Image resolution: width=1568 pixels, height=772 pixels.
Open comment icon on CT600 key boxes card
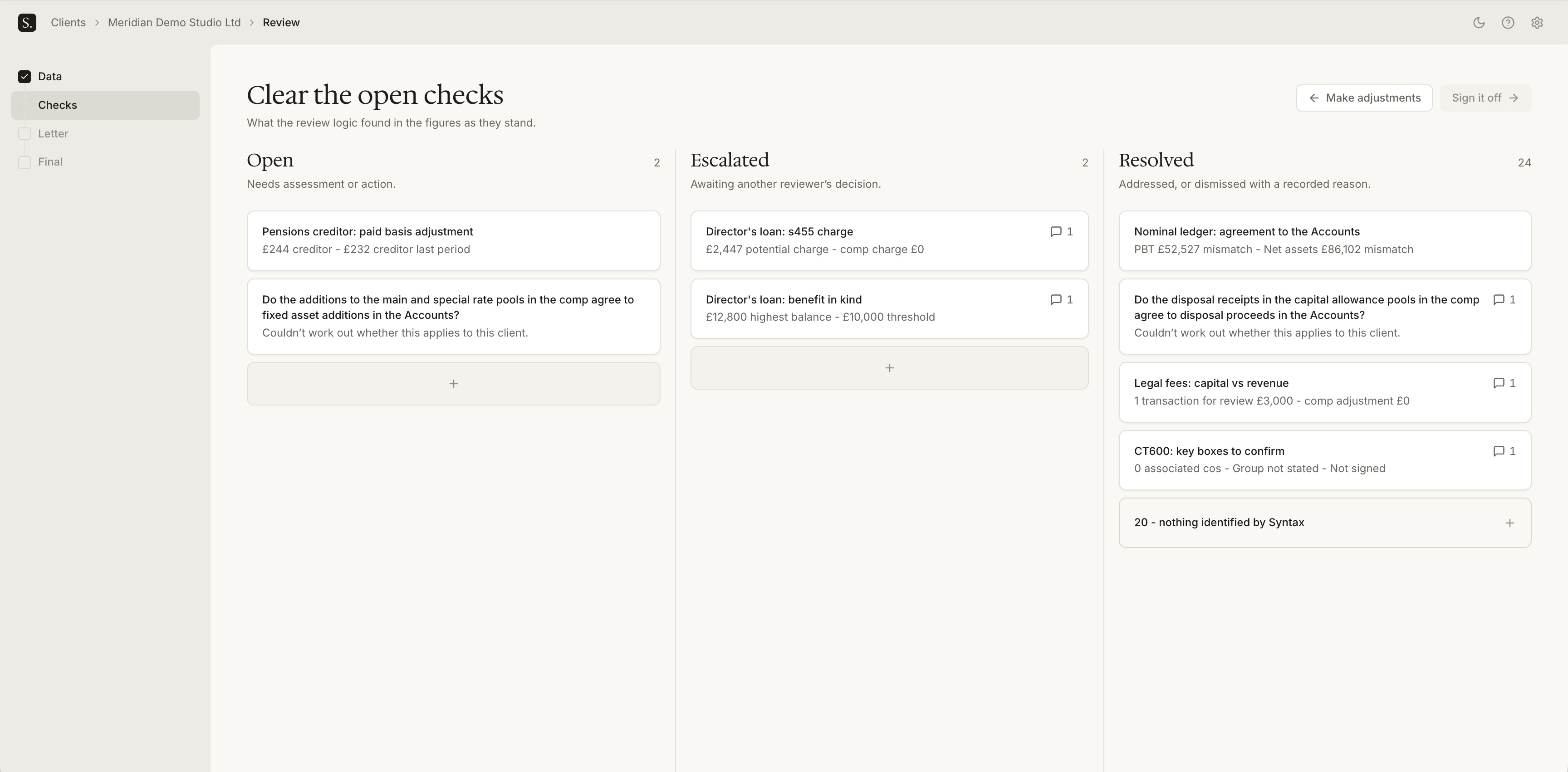1499,451
